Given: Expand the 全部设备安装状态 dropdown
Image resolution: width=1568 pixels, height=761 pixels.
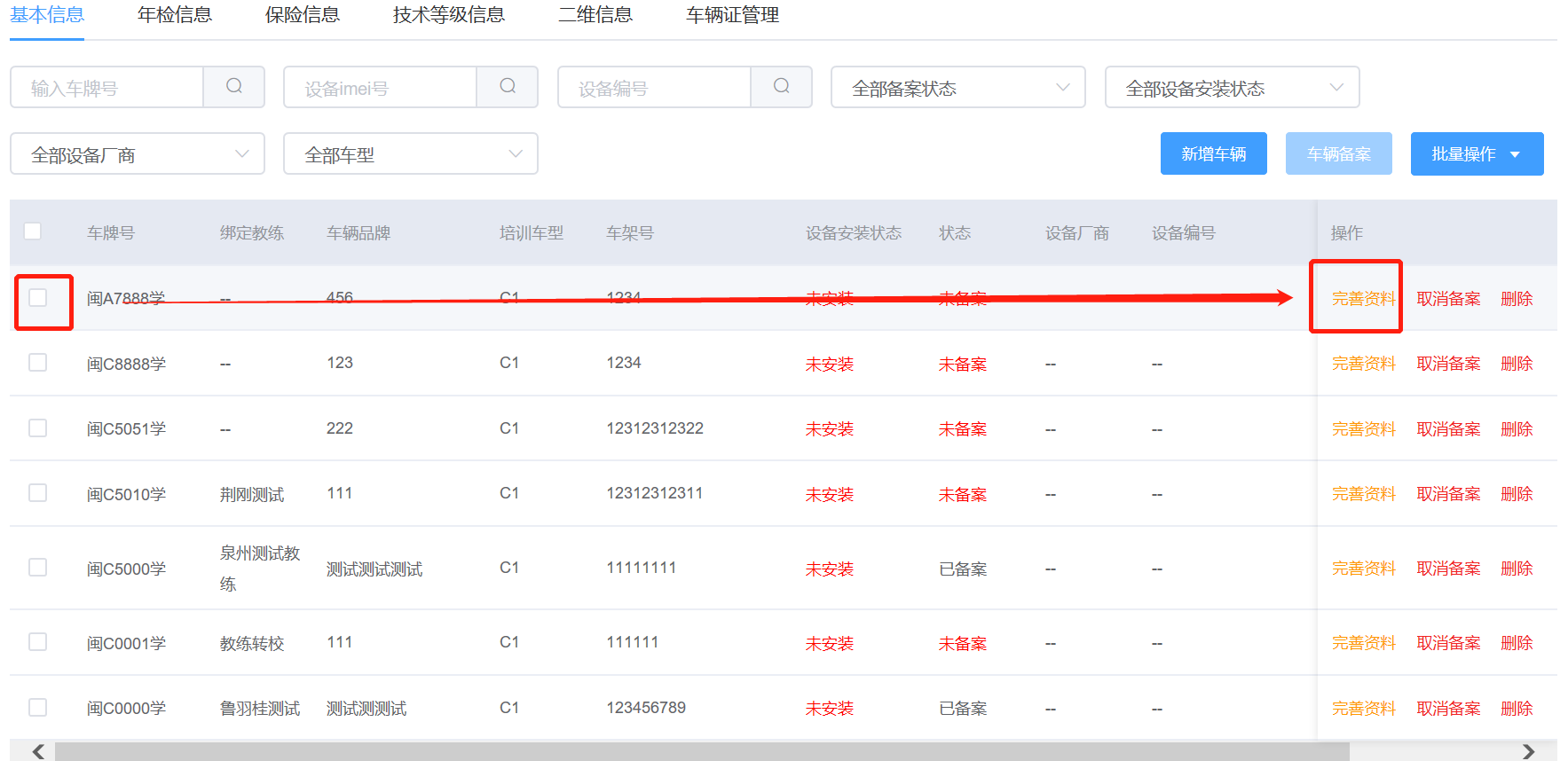Looking at the screenshot, I should coord(1232,88).
